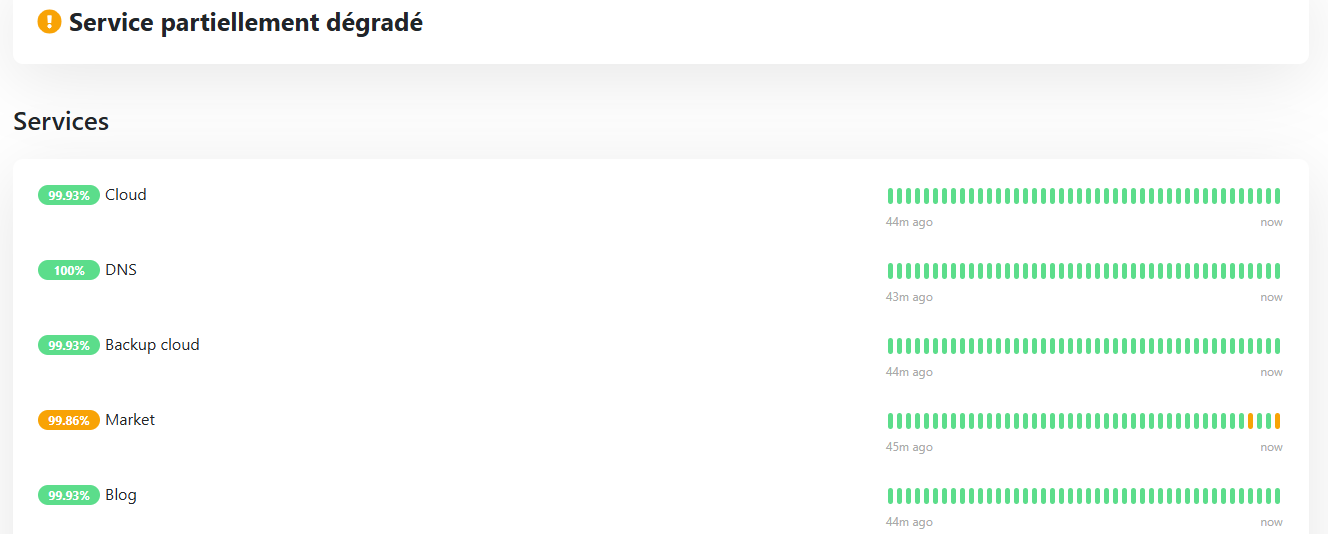Click the earlier orange heartbeat bar for Market

click(1250, 421)
